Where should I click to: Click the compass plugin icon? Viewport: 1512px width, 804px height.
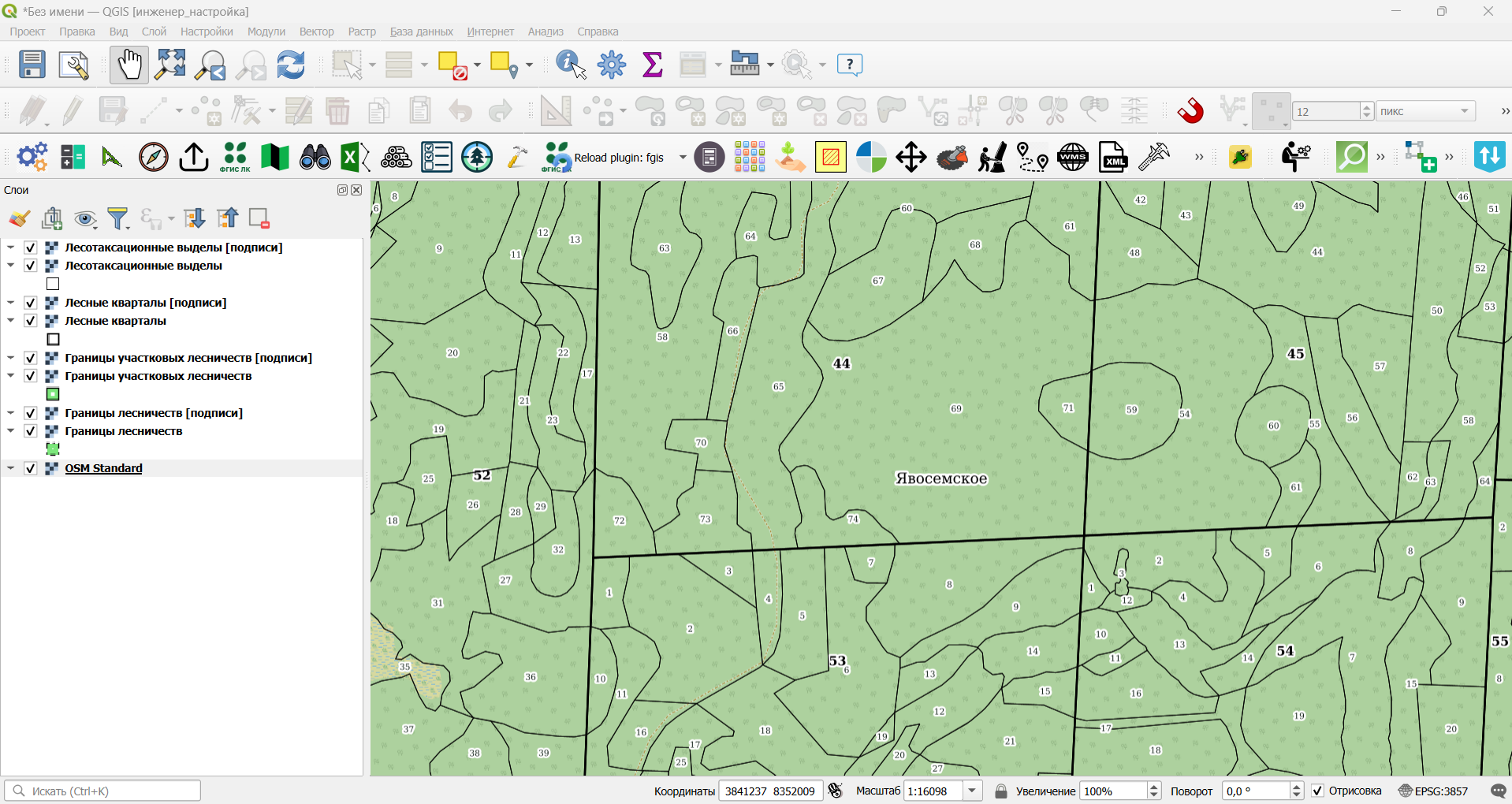tap(154, 157)
